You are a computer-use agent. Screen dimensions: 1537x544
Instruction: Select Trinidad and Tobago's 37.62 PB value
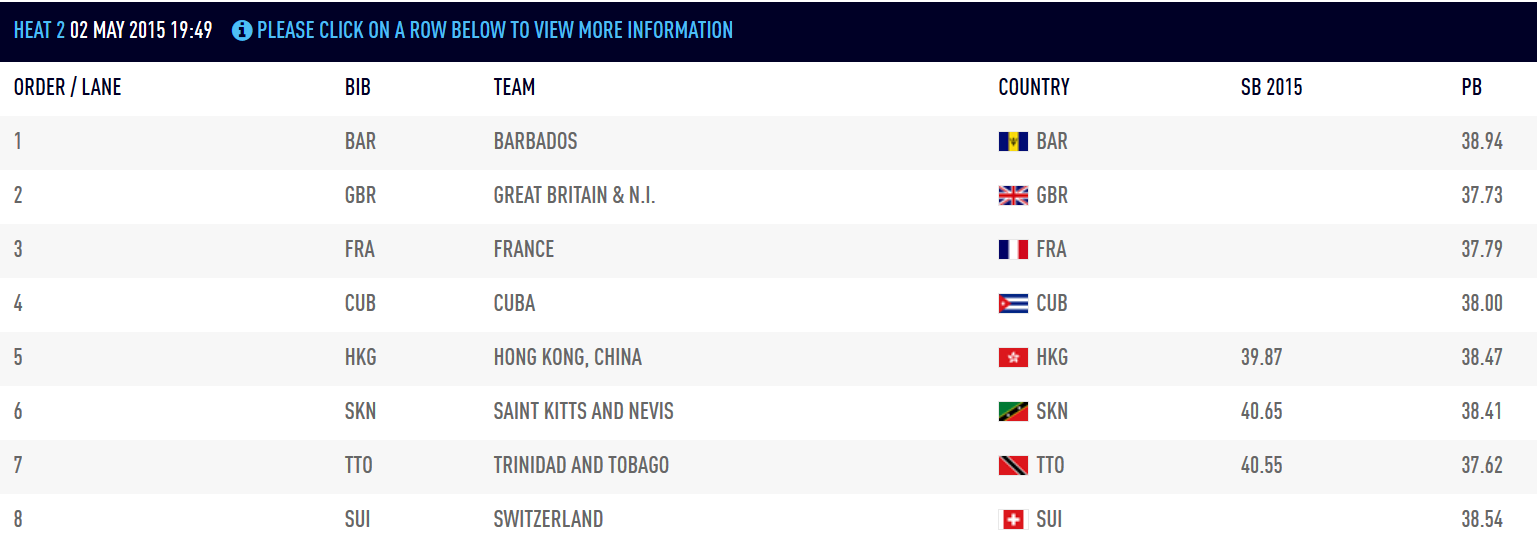click(x=1482, y=465)
